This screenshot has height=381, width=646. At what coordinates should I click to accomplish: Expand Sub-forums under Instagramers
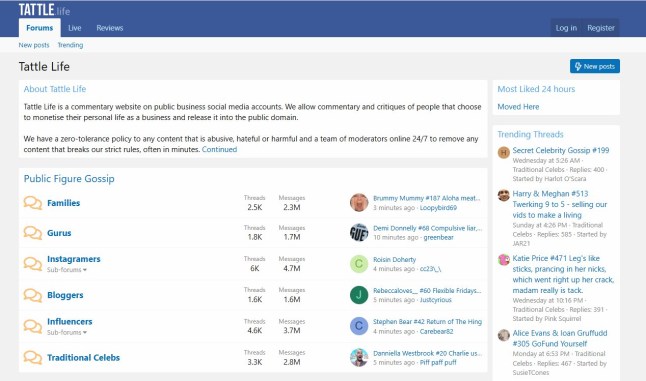[x=67, y=270]
